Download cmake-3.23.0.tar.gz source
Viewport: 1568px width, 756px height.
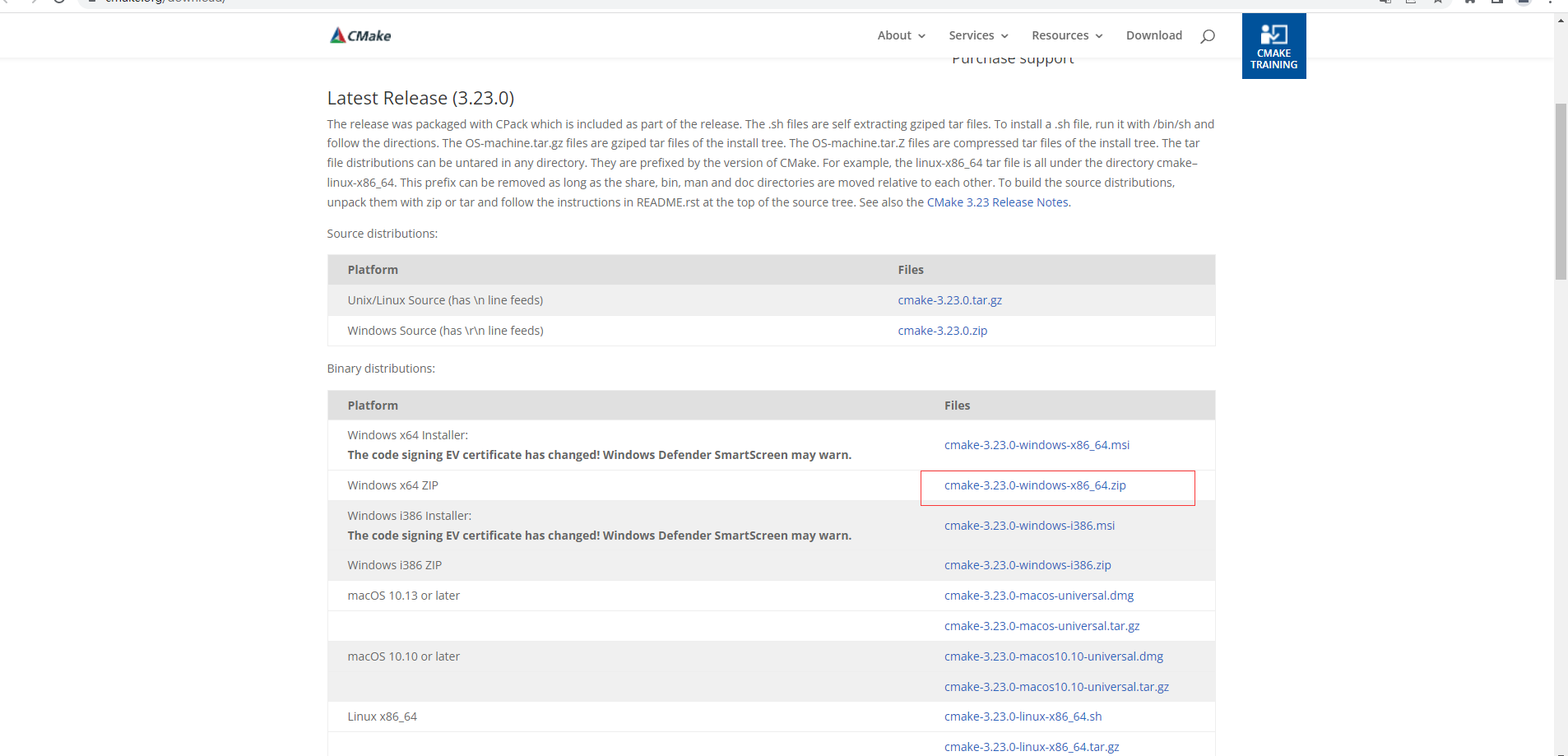(949, 300)
